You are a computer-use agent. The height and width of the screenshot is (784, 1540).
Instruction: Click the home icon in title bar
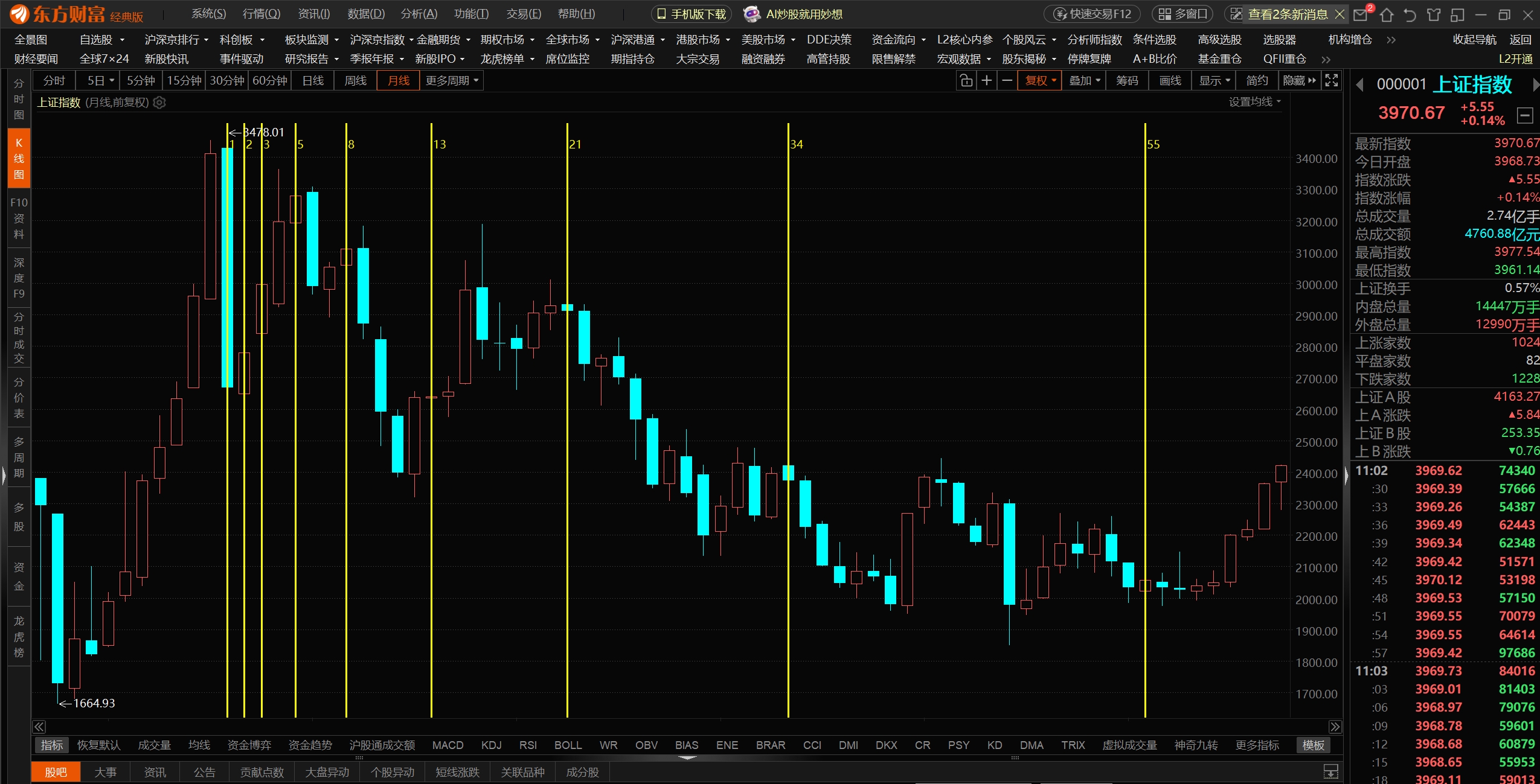click(1387, 14)
